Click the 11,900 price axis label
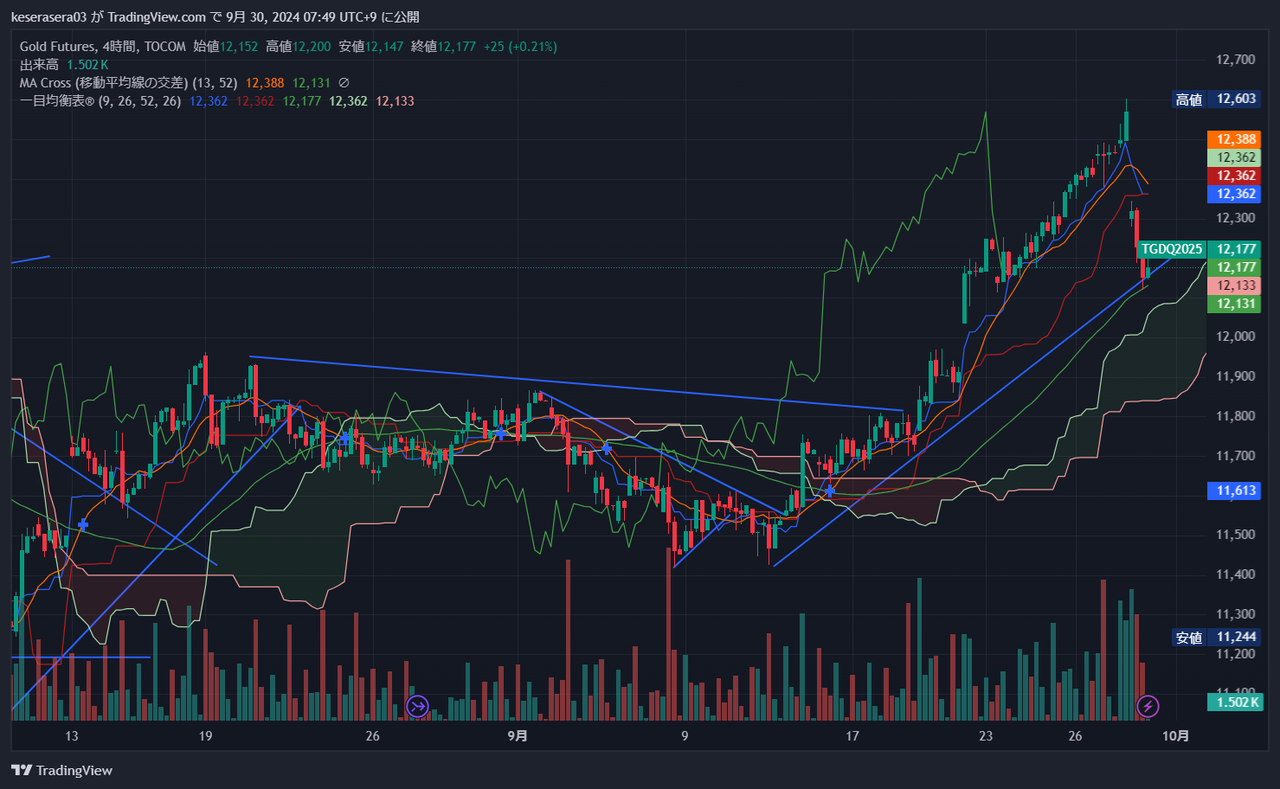 [x=1236, y=376]
